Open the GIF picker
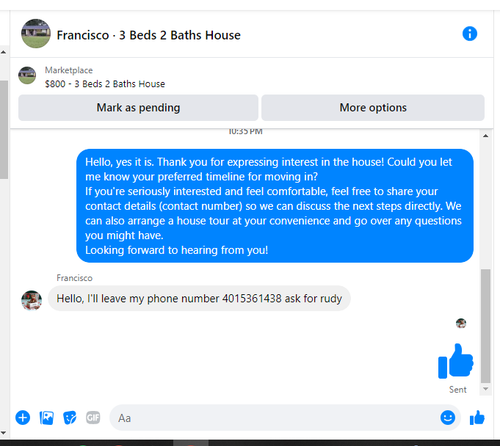 (x=93, y=418)
